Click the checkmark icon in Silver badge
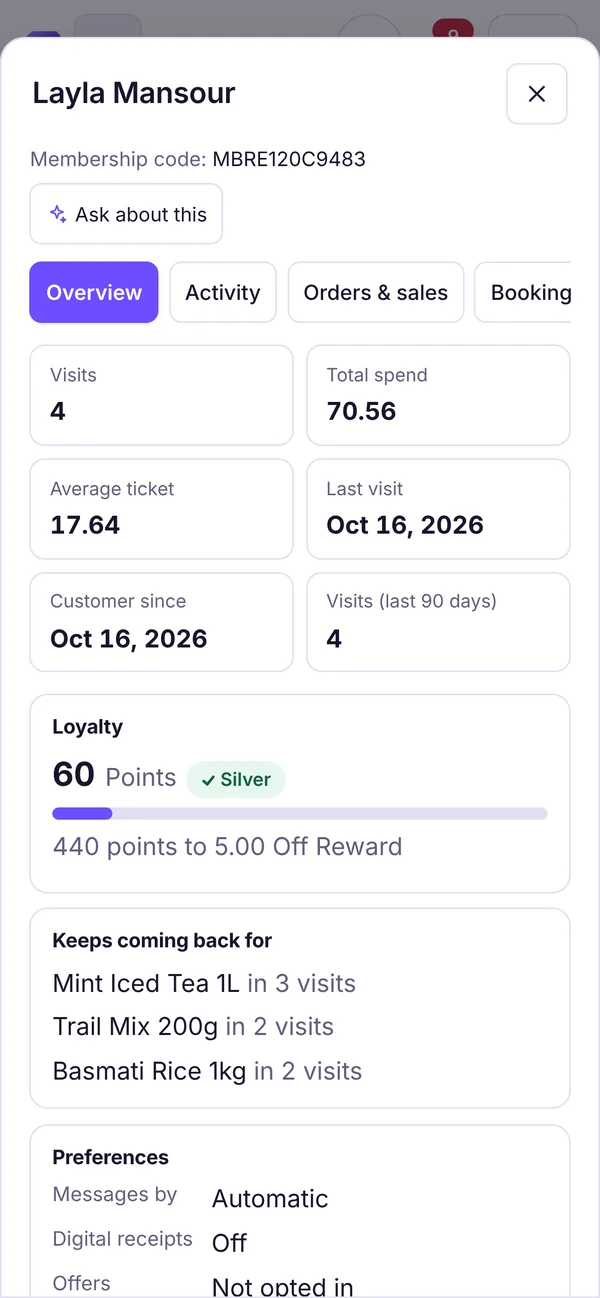 pyautogui.click(x=208, y=780)
